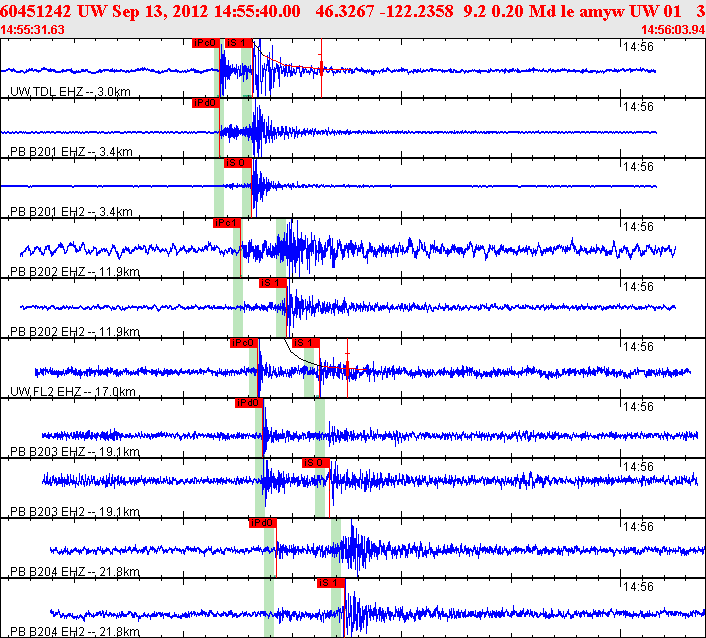Click the event ID 60451242 in the title
Image resolution: width=706 pixels, height=638 pixels.
click(36, 11)
